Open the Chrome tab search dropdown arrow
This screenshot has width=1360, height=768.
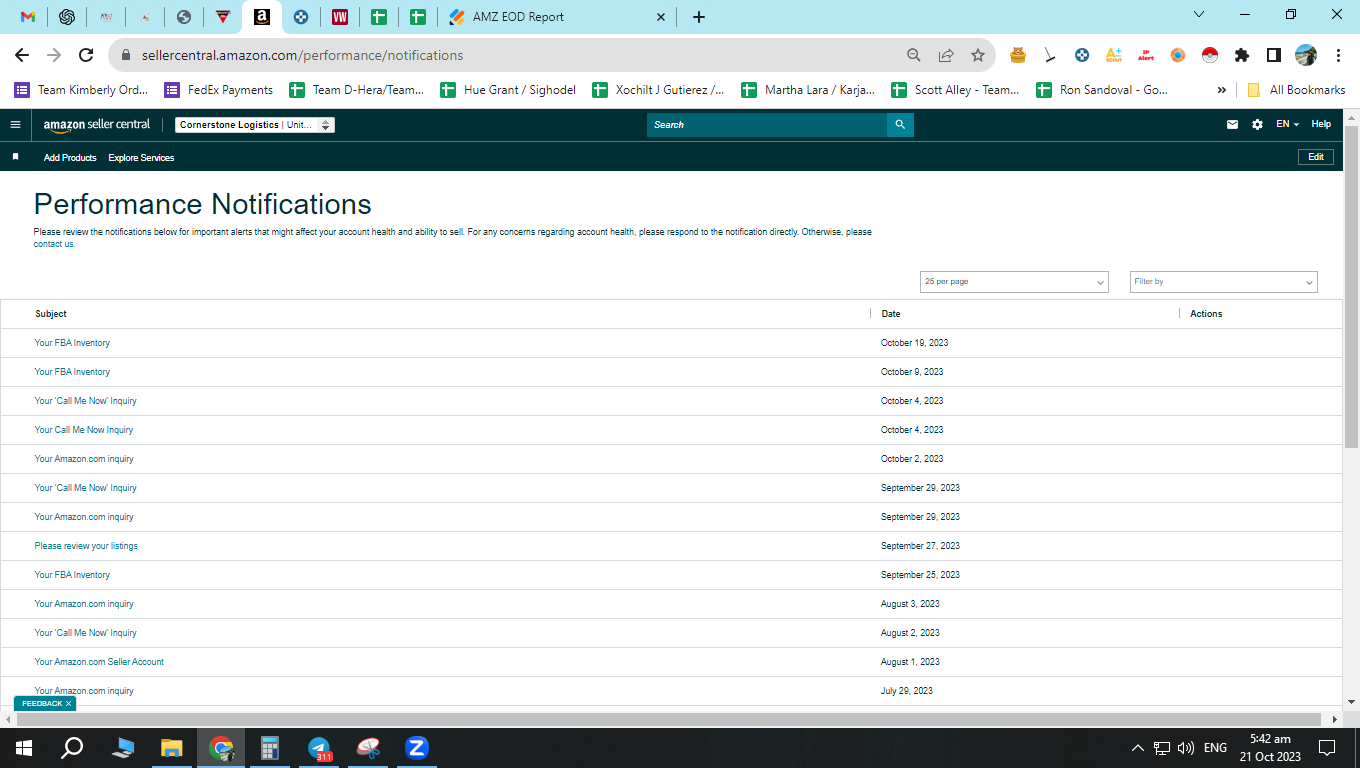click(x=1200, y=15)
